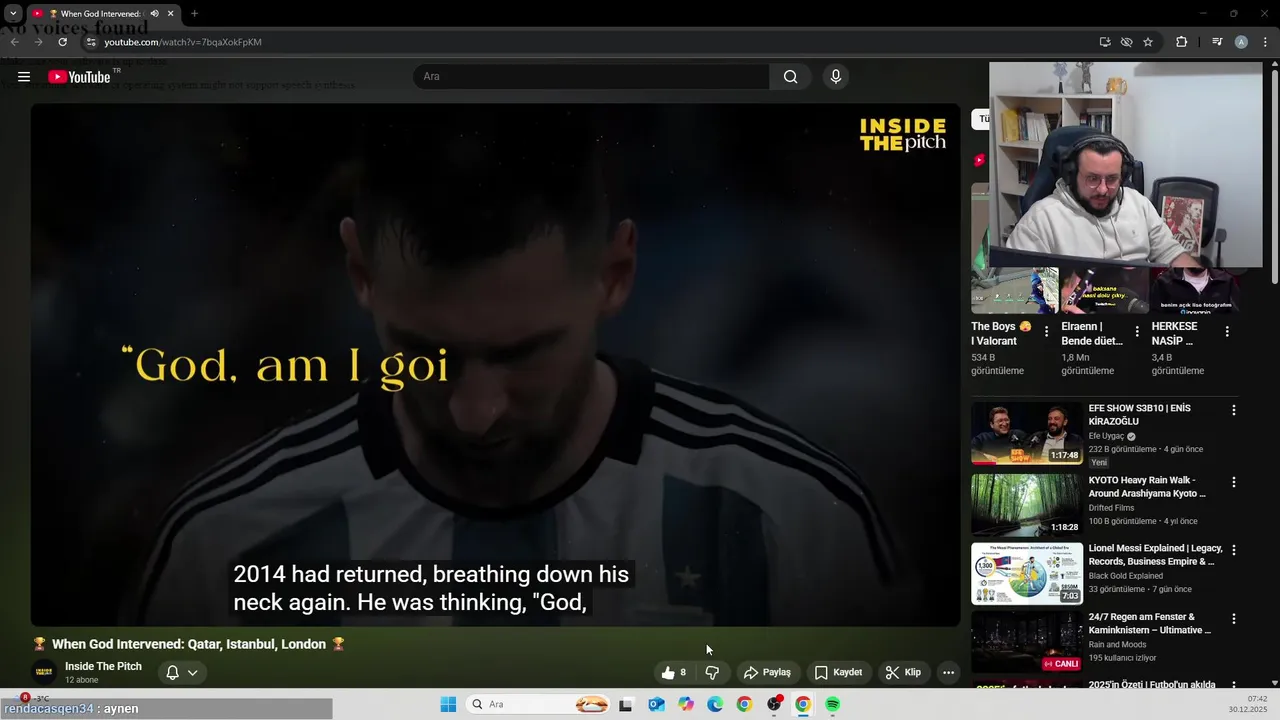This screenshot has height=720, width=1280.
Task: Close the When God Intervened tab
Action: 171,14
